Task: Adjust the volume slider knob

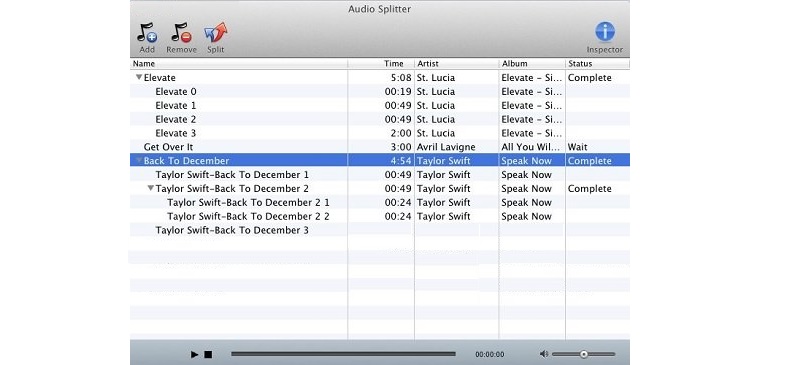Action: point(584,354)
